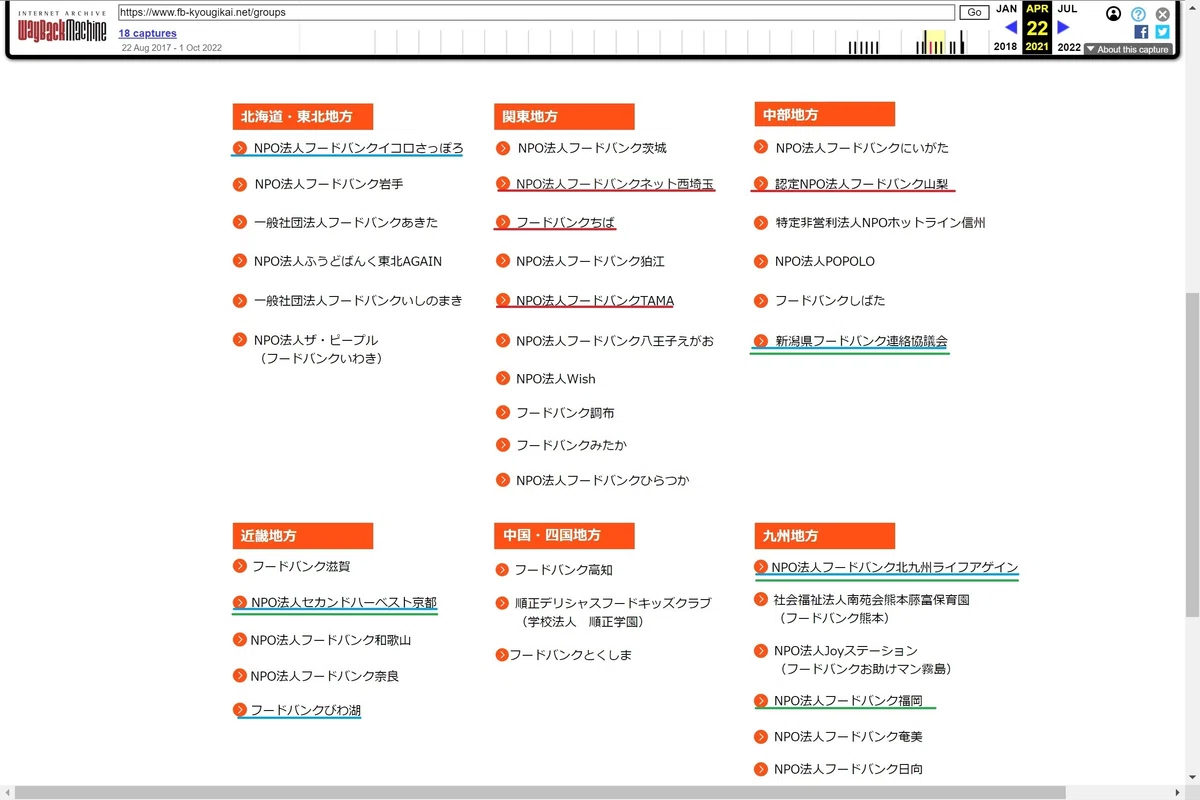Select the 2018 year link
The width and height of the screenshot is (1200, 800).
point(1005,47)
